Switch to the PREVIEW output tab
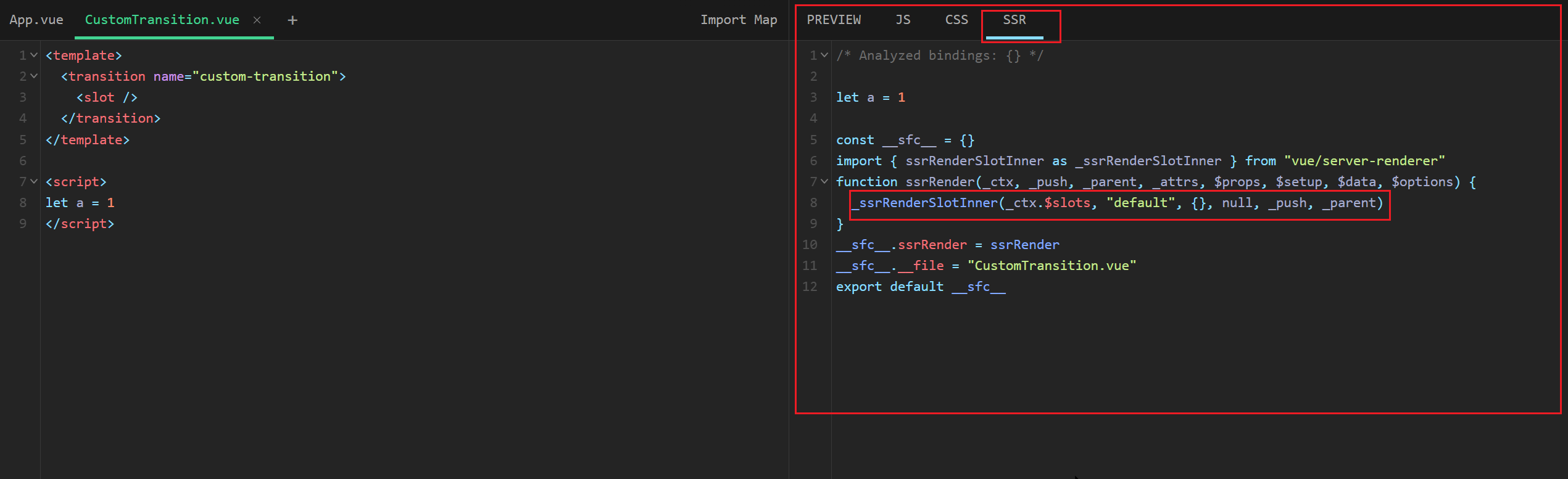 [x=834, y=20]
